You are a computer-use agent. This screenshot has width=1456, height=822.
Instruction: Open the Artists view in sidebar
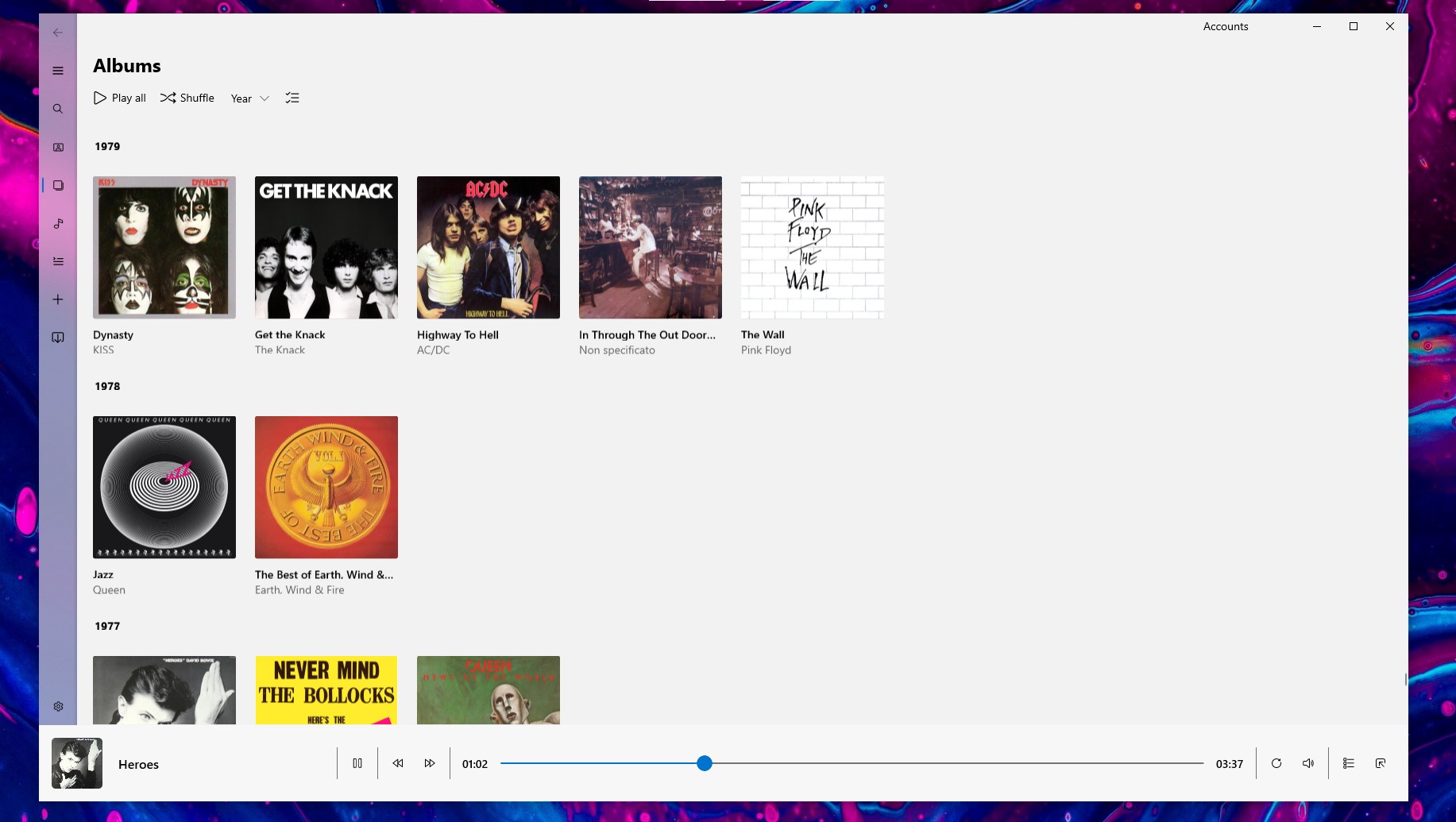(x=58, y=147)
